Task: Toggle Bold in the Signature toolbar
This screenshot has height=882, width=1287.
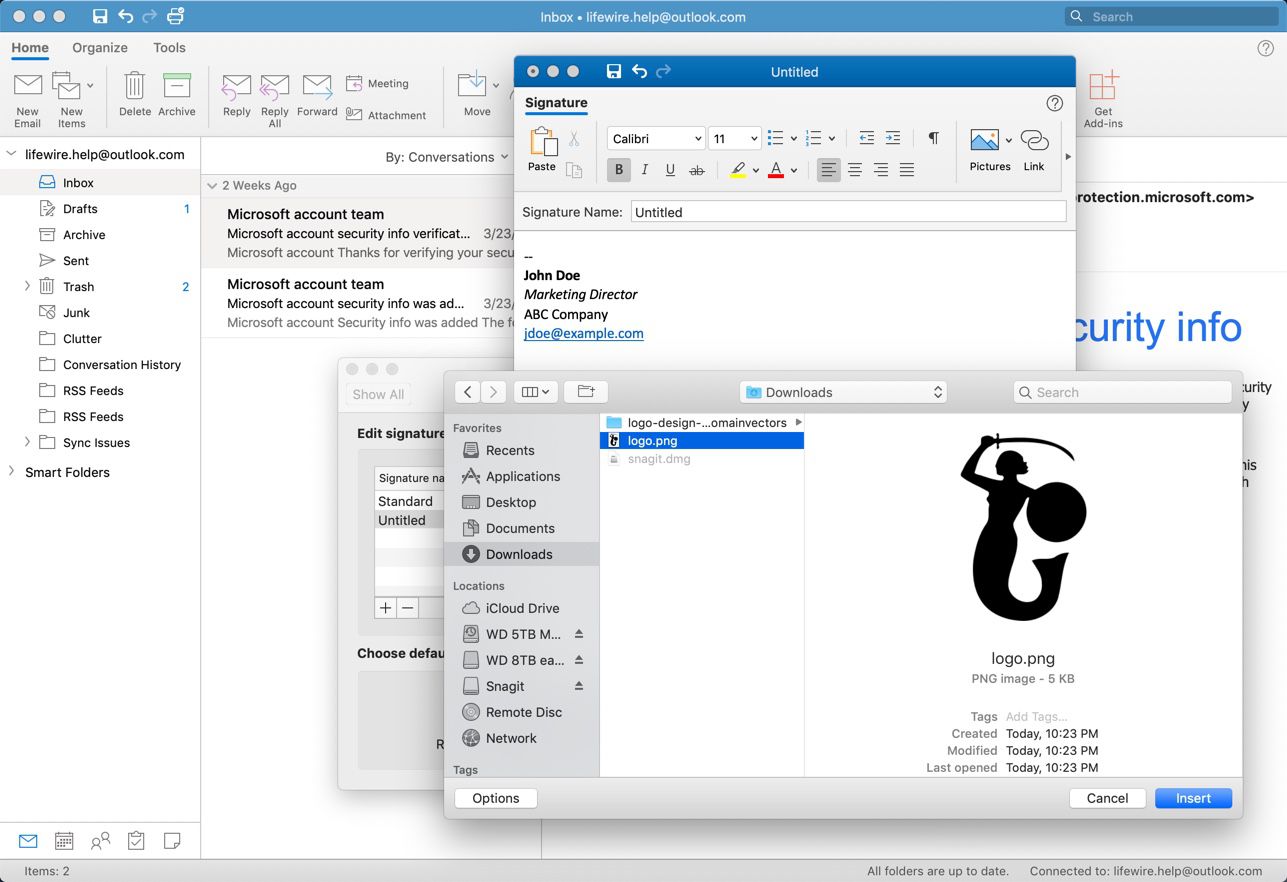Action: [619, 170]
